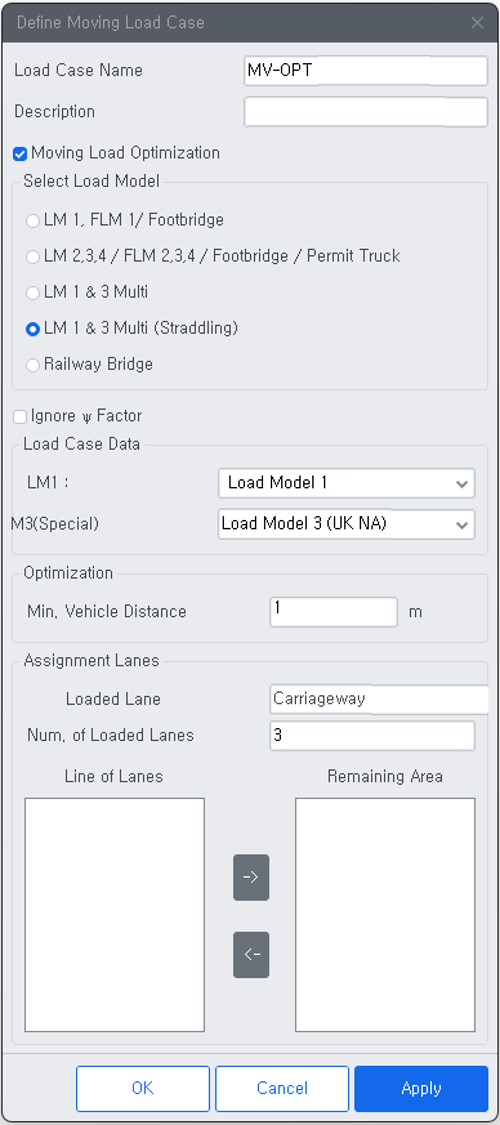Click the Cancel button
Screen dimensions: 500x1125
point(282,1088)
